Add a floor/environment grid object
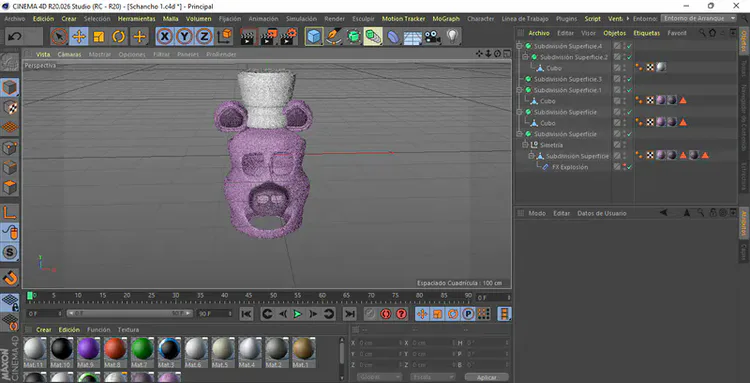 (412, 36)
